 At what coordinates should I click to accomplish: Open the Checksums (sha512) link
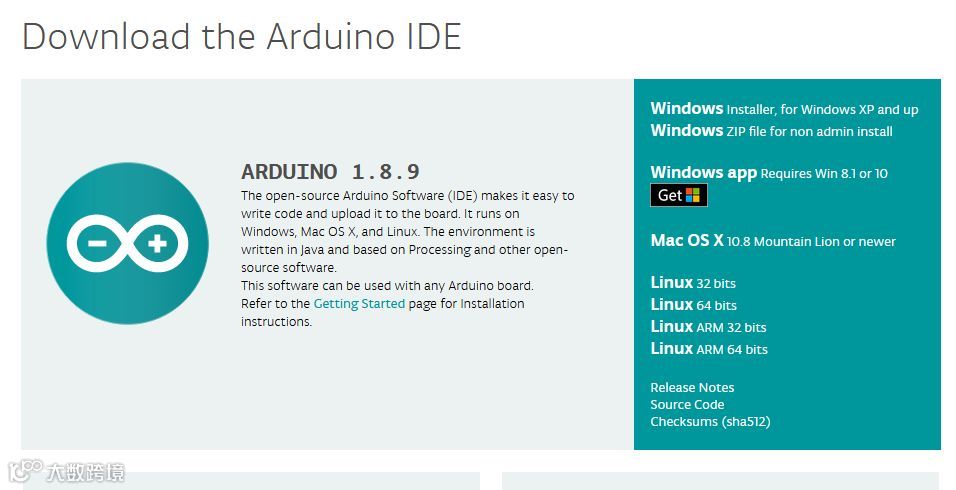[710, 422]
